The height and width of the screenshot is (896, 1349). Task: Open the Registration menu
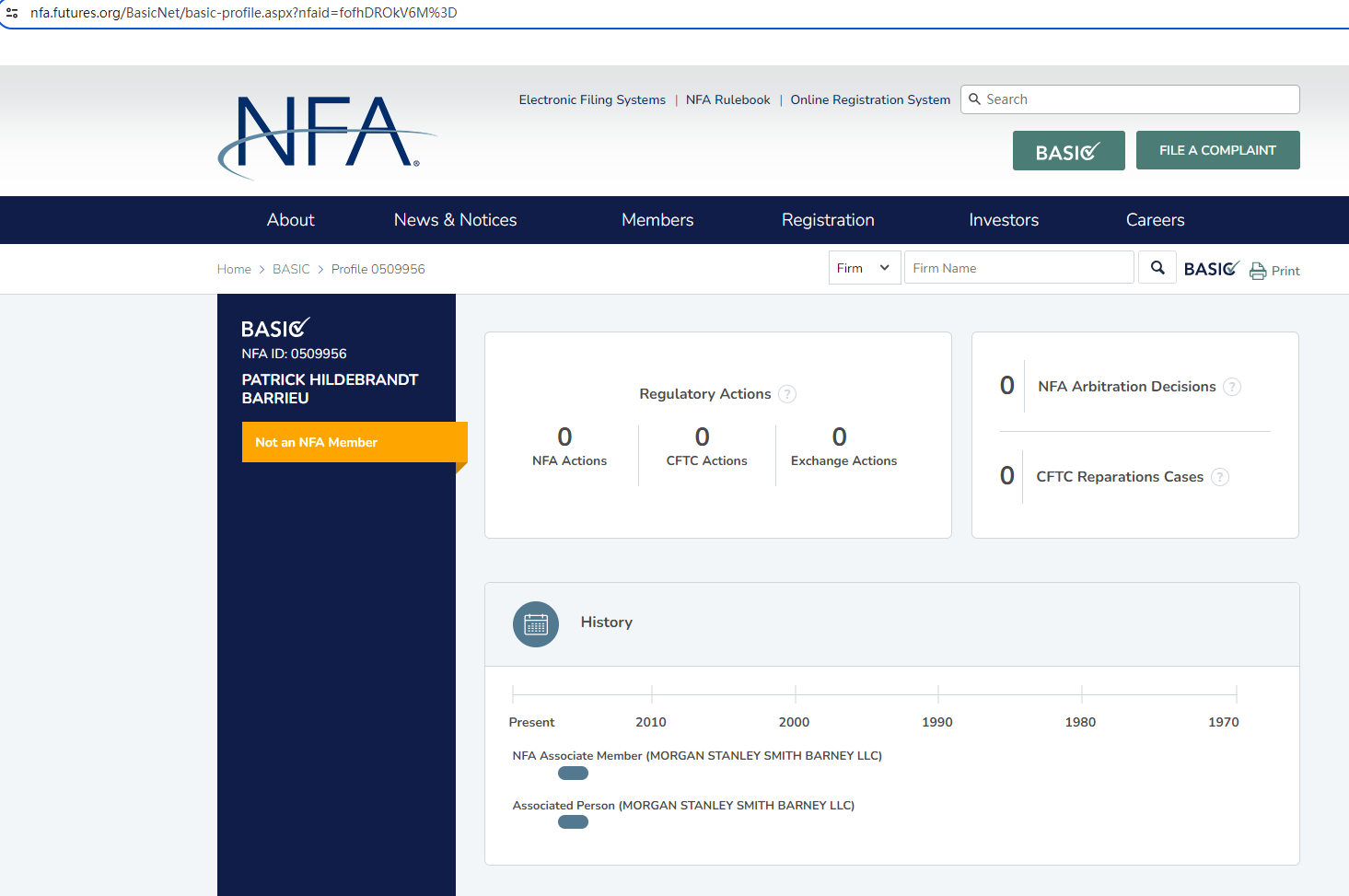(x=828, y=220)
